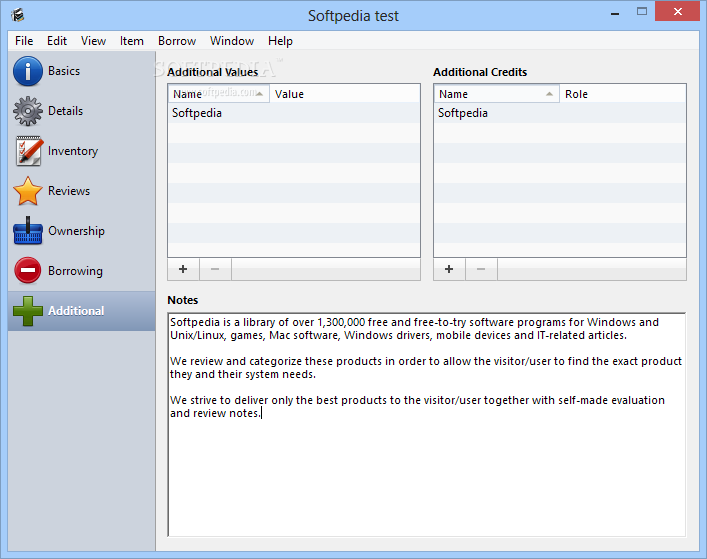Click the Value column header
Screen dimensions: 707x559
tap(345, 94)
